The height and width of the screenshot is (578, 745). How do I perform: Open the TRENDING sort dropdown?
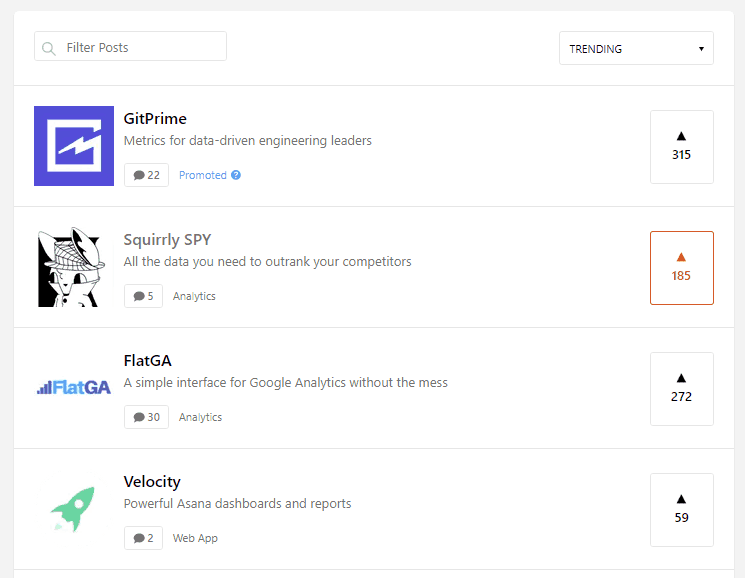click(636, 48)
